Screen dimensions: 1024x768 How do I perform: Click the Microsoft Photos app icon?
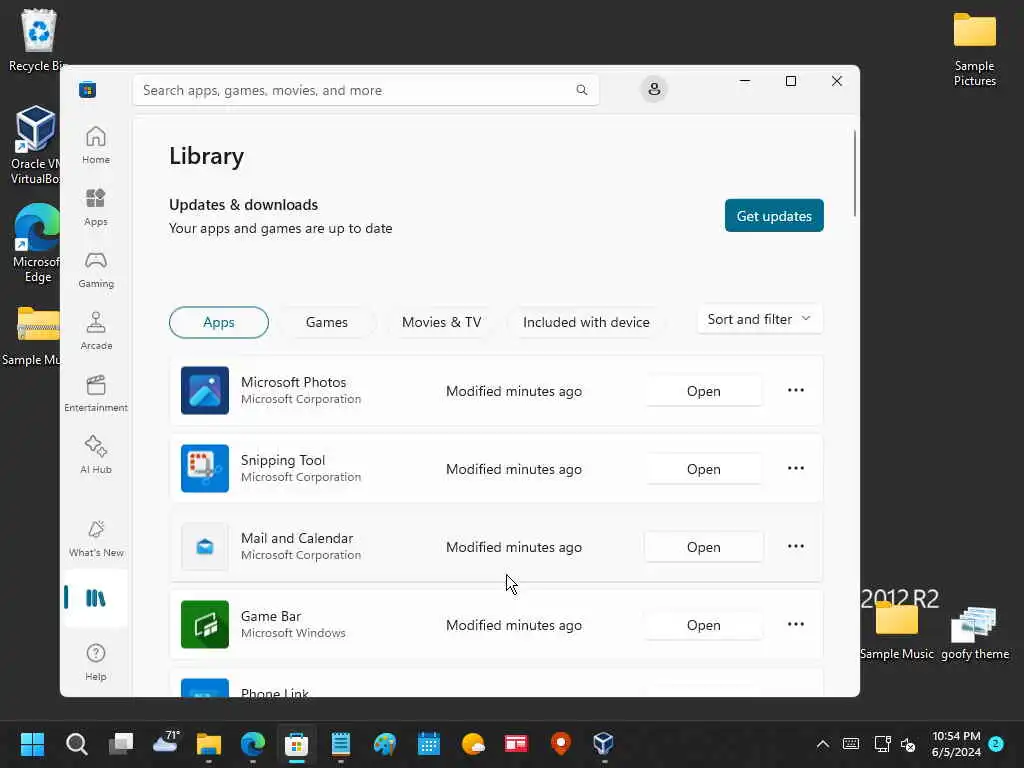[205, 391]
